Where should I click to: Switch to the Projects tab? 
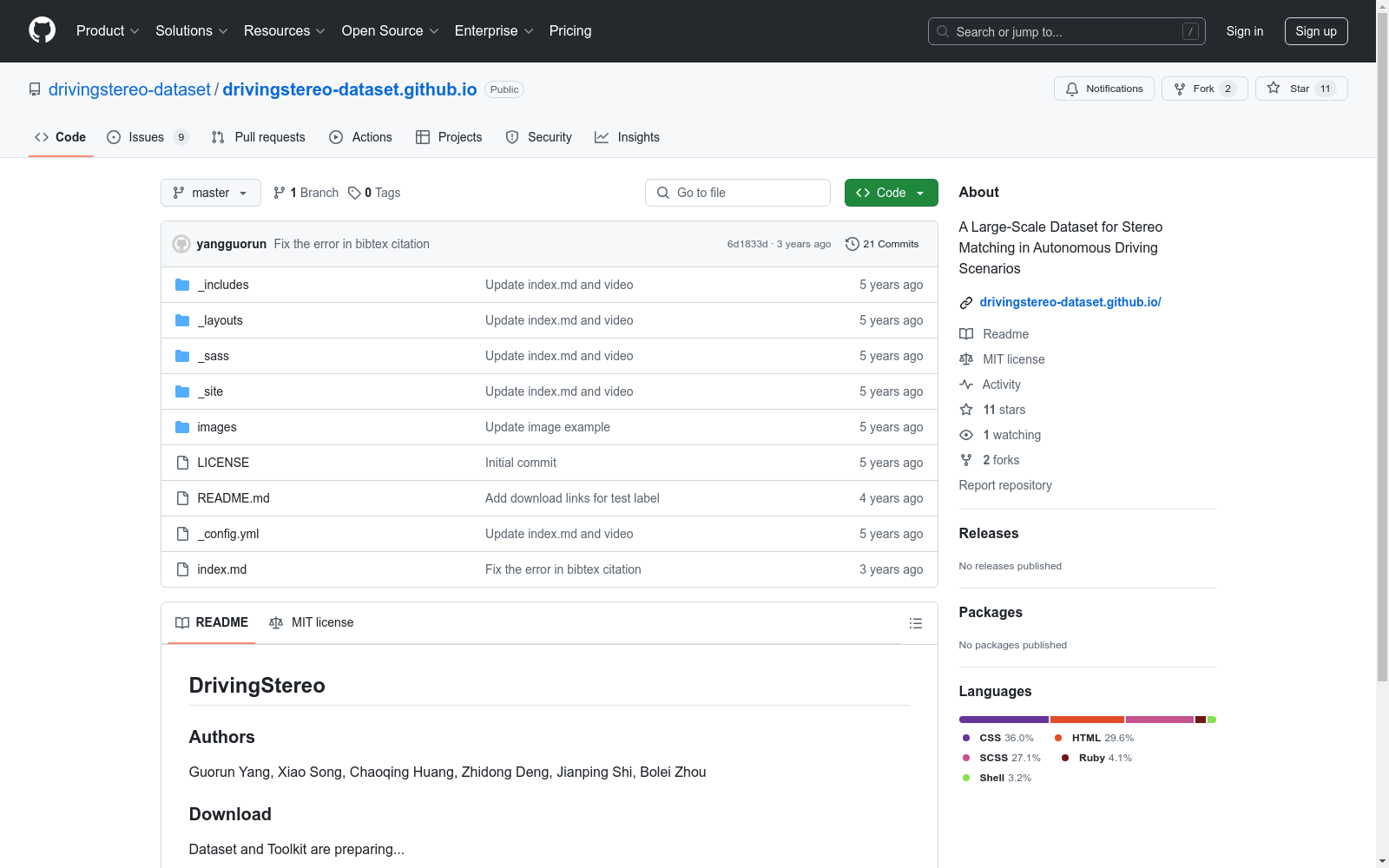pyautogui.click(x=449, y=137)
